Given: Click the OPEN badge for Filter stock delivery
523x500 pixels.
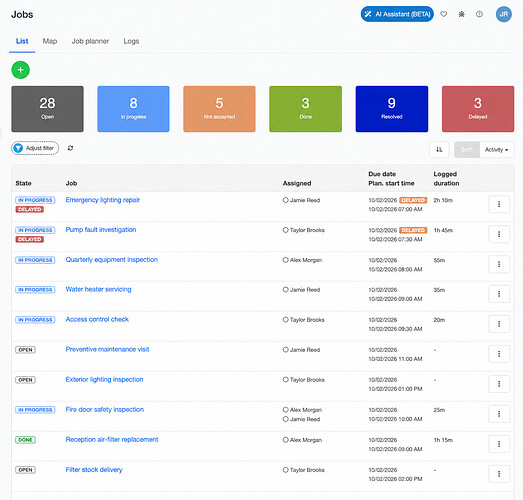Looking at the screenshot, I should click(x=25, y=470).
